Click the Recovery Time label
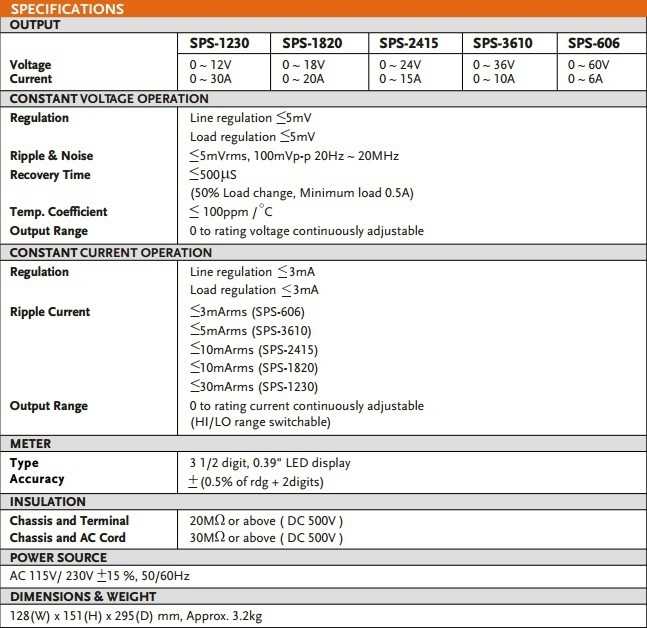Screen dimensions: 647x628 point(50,175)
